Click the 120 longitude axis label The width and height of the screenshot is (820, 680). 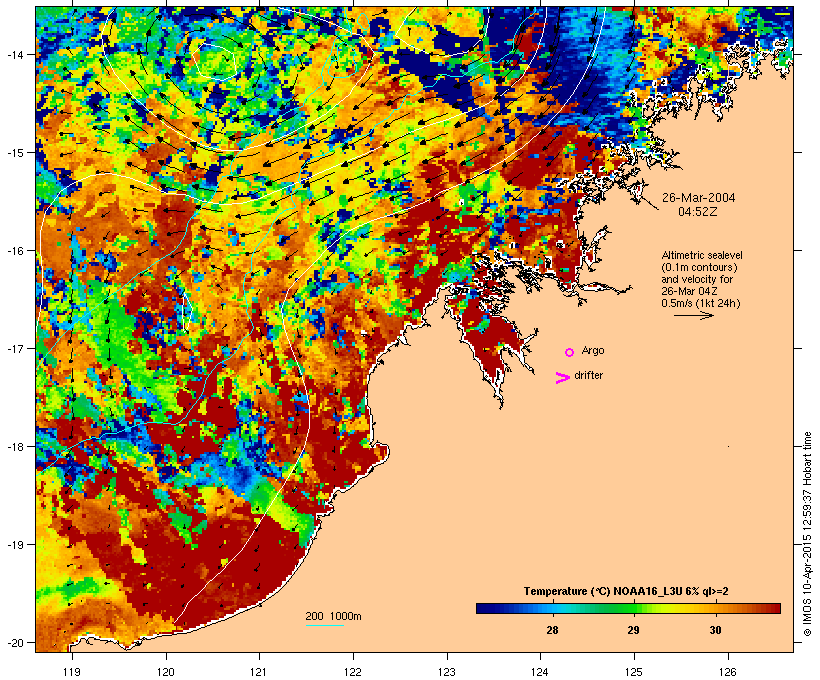(x=166, y=672)
